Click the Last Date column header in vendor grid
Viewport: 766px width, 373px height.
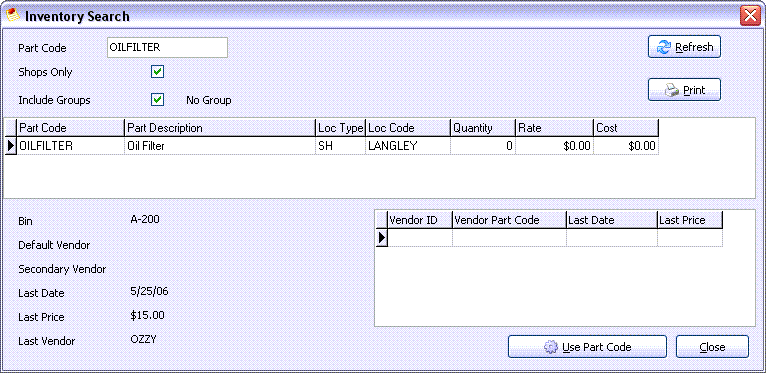tap(612, 220)
